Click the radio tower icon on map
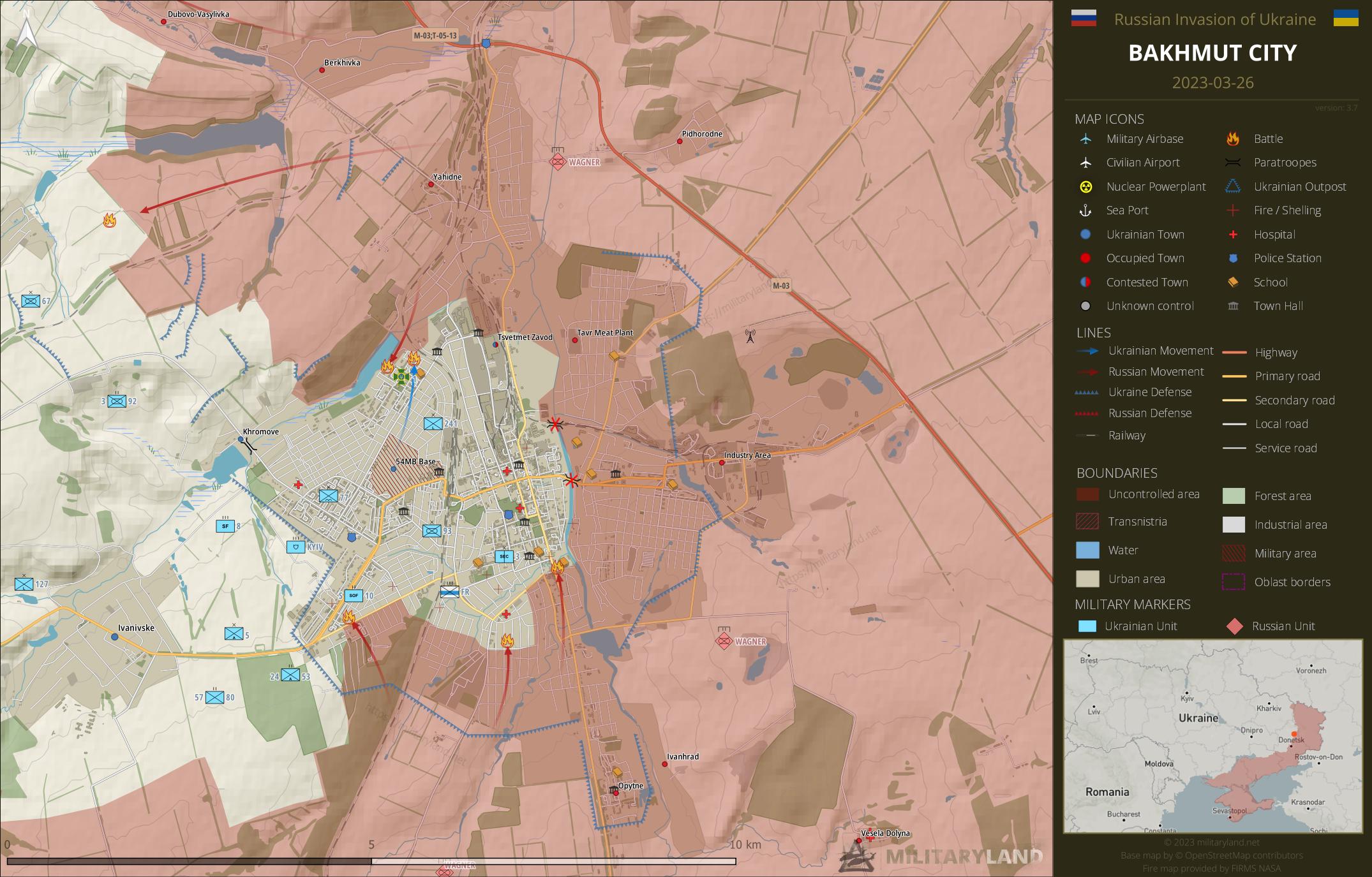Screen dimensions: 1372x877 point(750,335)
